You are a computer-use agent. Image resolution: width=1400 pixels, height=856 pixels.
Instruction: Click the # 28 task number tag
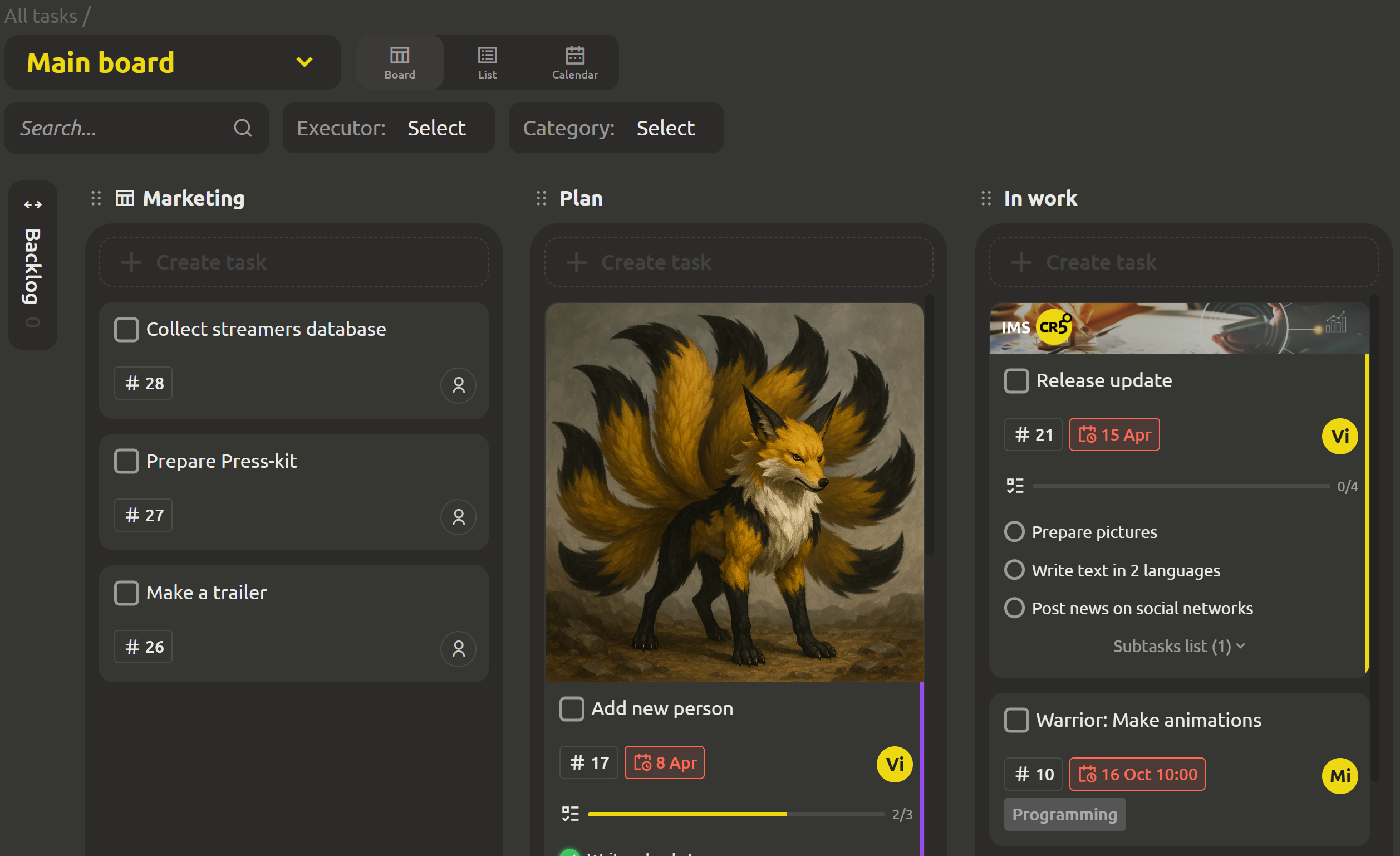(x=143, y=383)
